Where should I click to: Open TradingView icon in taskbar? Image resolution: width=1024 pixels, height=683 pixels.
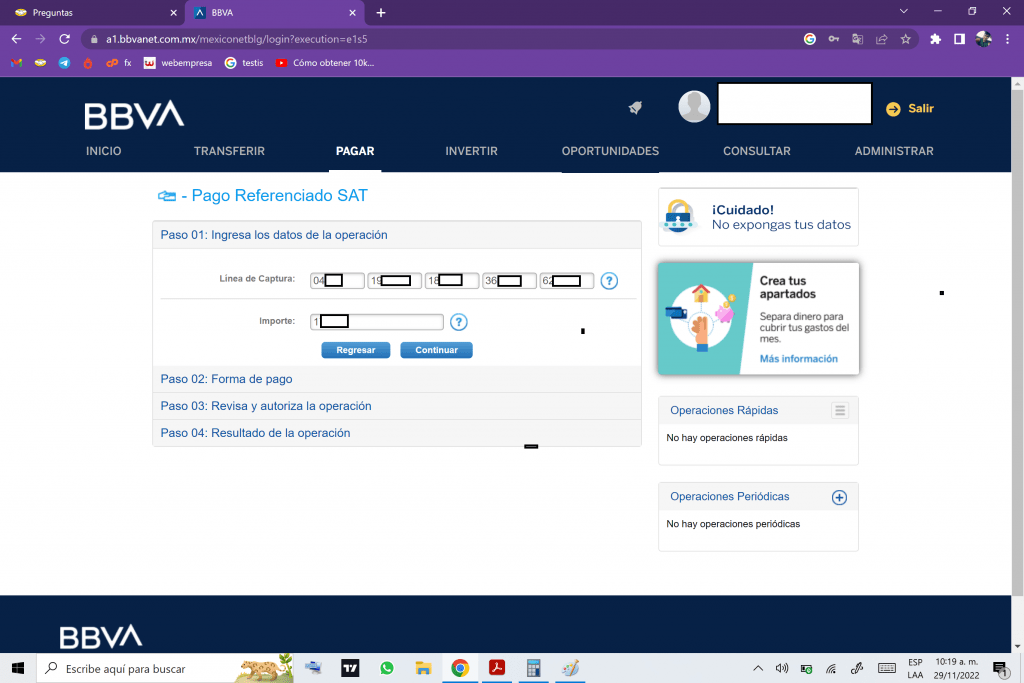pos(350,668)
